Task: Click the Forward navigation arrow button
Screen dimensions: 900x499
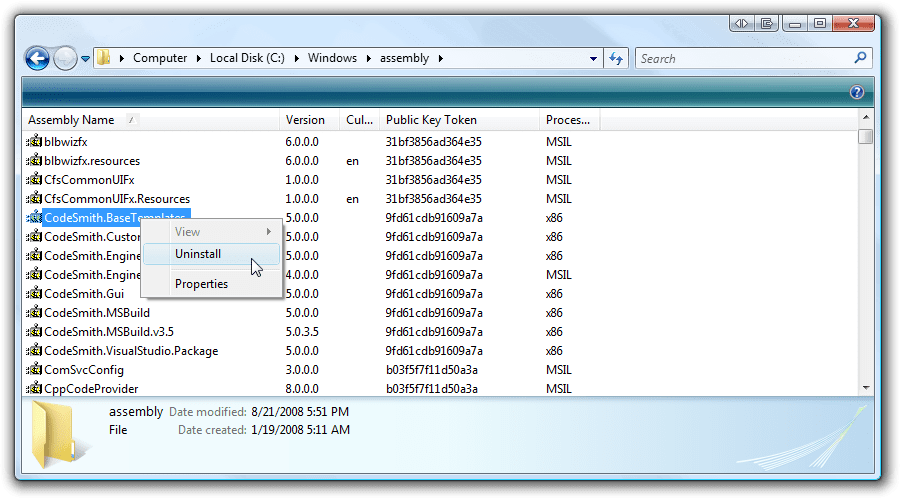Action: click(x=65, y=59)
